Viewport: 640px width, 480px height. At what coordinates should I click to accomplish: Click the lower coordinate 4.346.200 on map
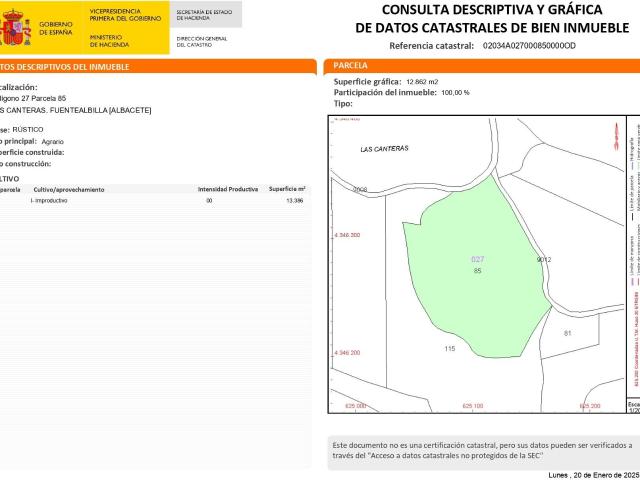pyautogui.click(x=347, y=353)
